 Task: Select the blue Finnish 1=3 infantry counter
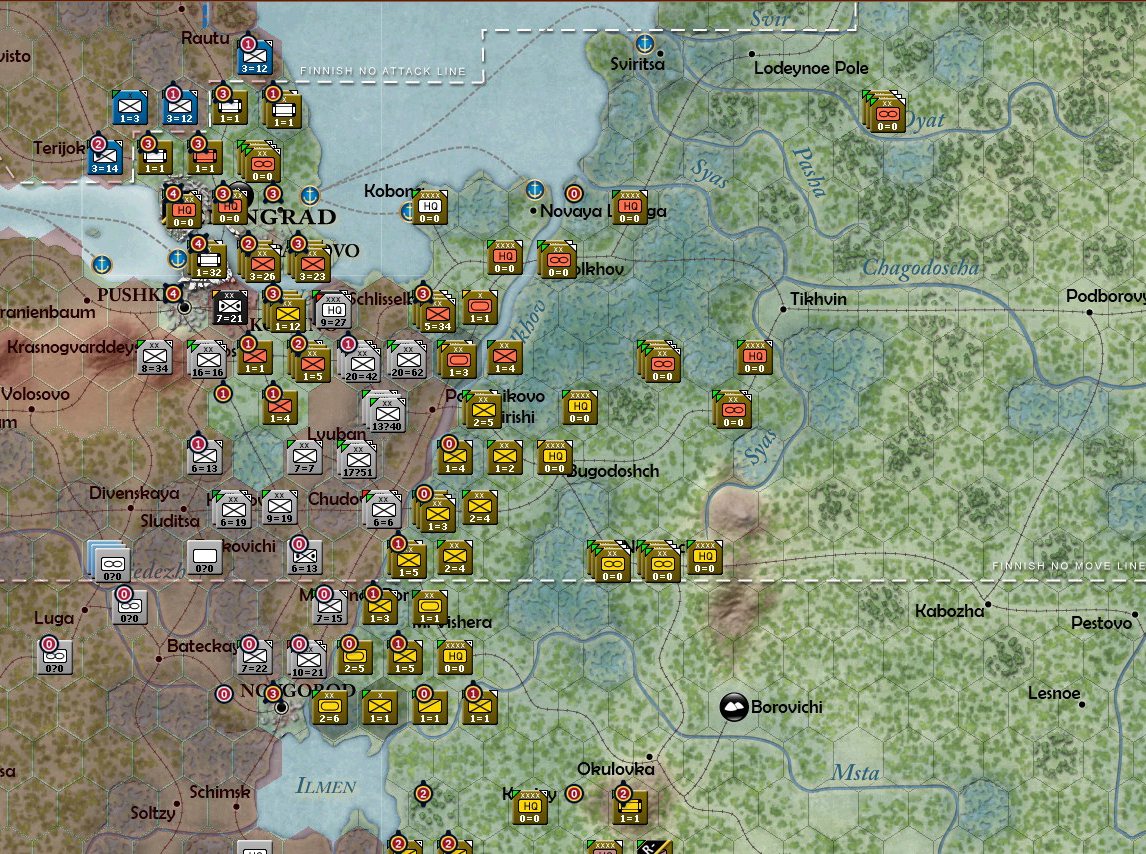click(130, 107)
